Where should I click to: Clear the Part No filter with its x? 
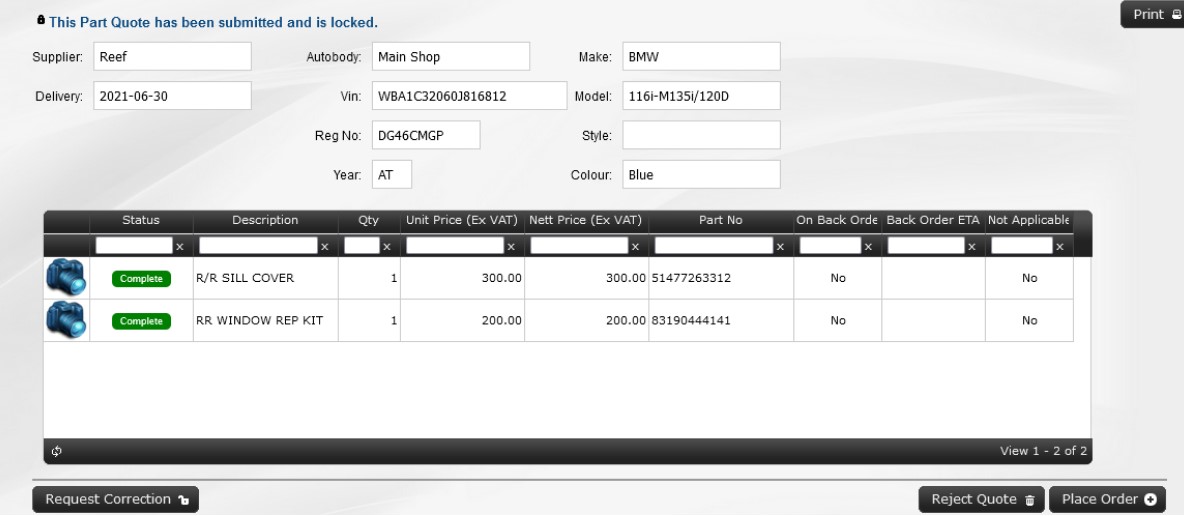coord(780,246)
